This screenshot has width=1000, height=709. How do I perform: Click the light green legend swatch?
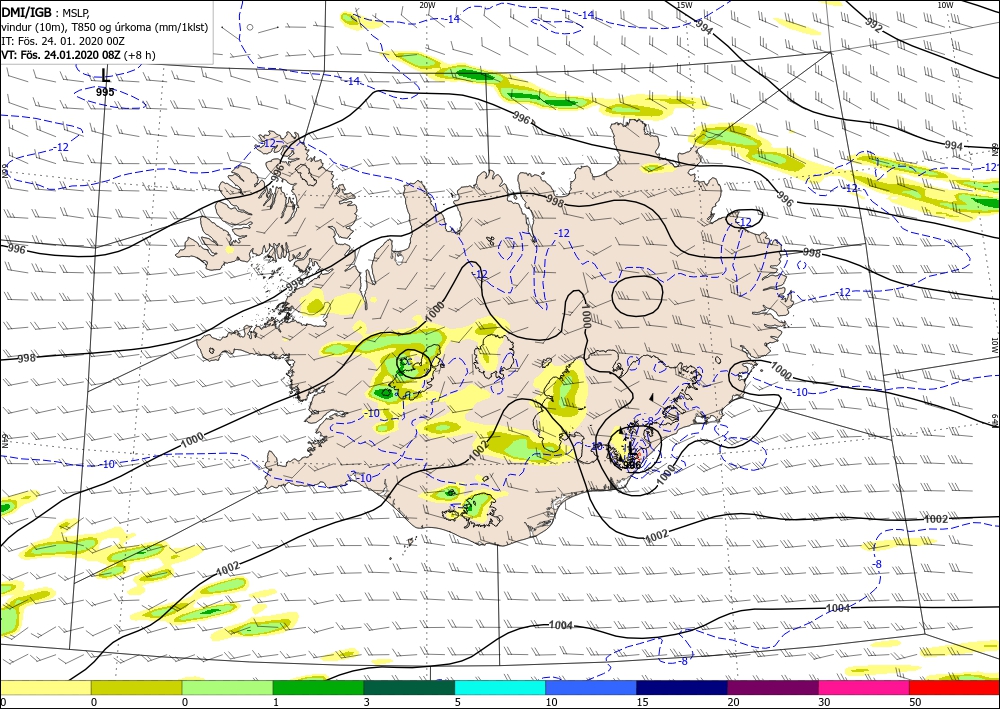coord(227,688)
